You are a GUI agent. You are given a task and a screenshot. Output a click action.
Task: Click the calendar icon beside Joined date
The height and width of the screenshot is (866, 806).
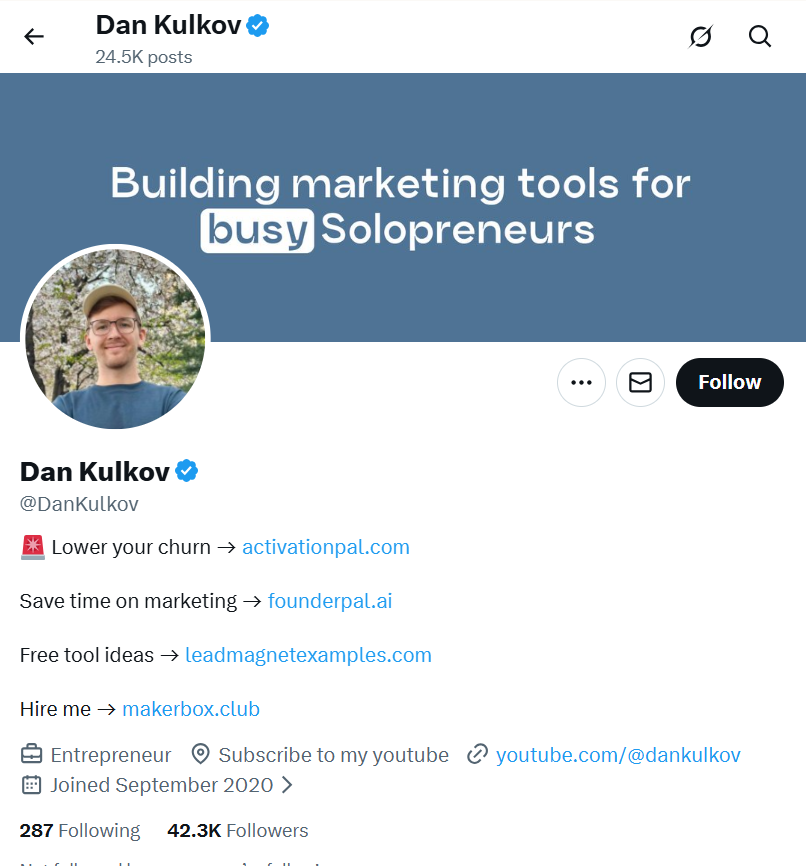(30, 785)
